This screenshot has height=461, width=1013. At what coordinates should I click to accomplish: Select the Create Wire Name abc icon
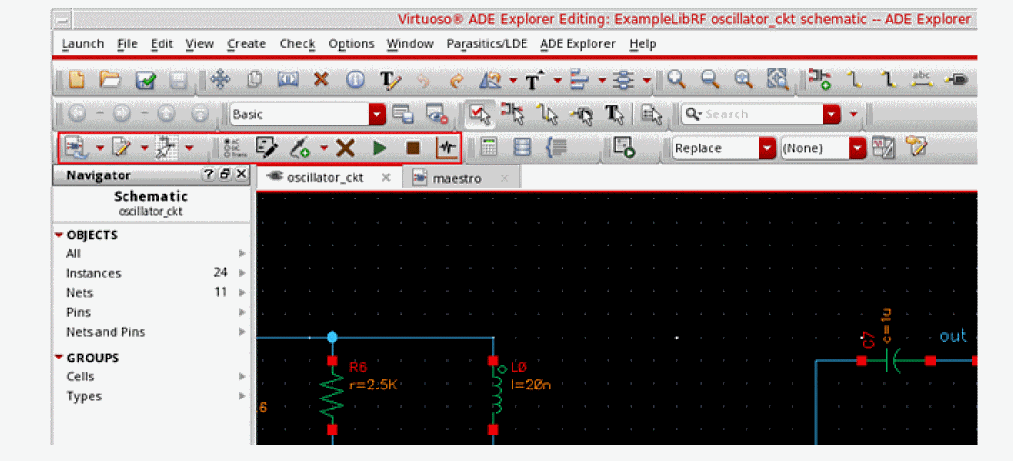921,79
